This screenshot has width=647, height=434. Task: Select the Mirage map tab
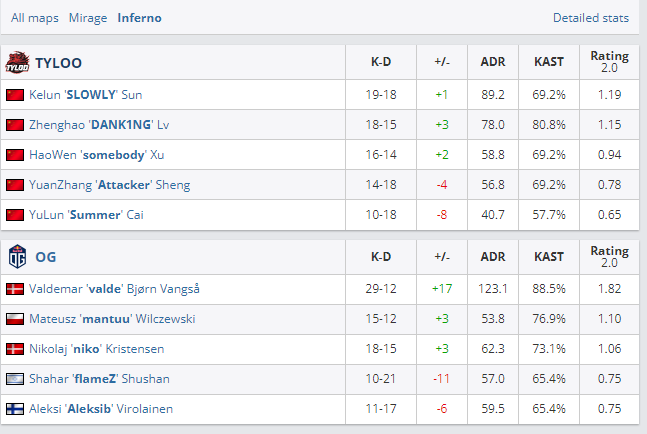pos(88,18)
